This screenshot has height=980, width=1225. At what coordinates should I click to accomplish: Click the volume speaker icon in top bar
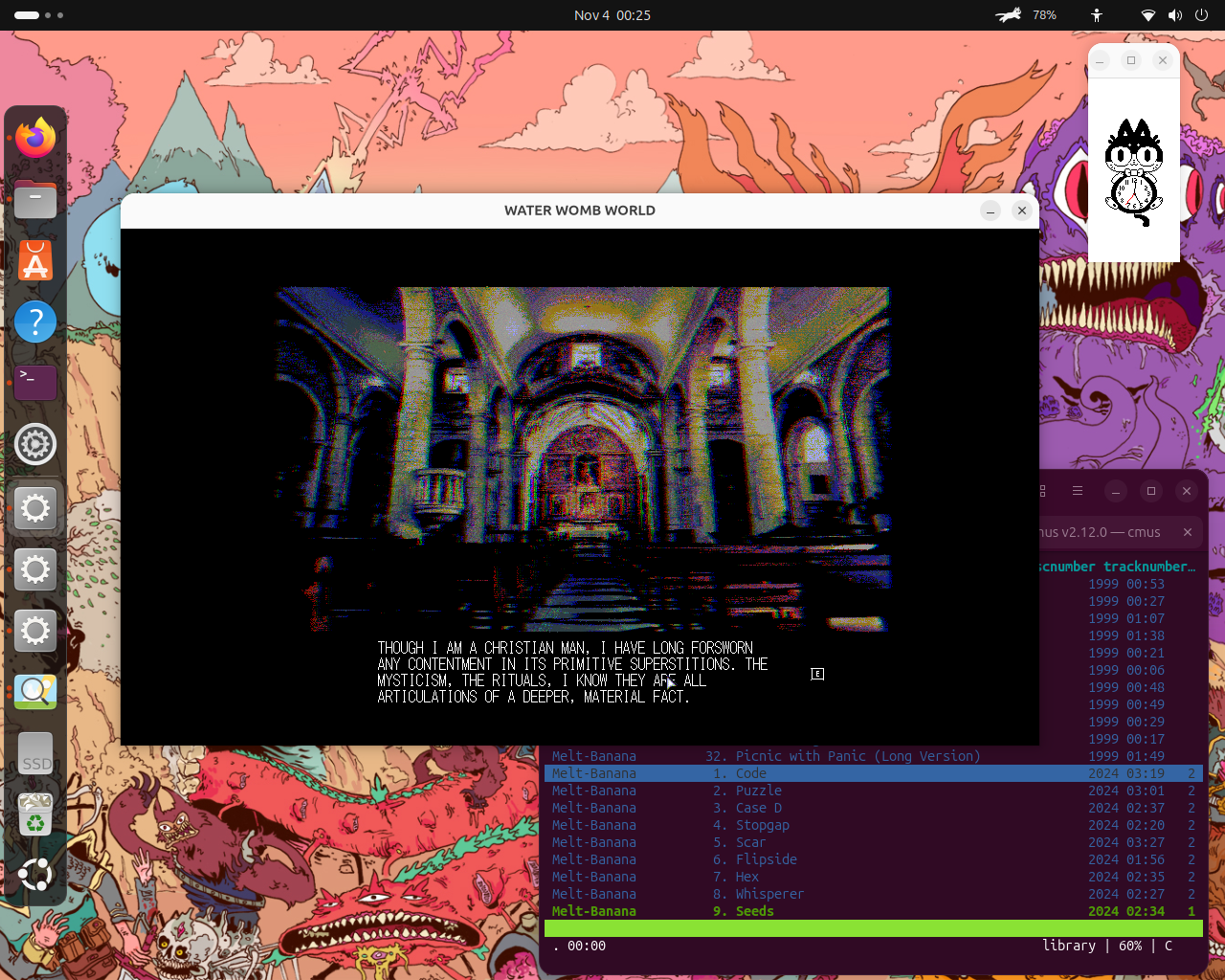pyautogui.click(x=1175, y=15)
